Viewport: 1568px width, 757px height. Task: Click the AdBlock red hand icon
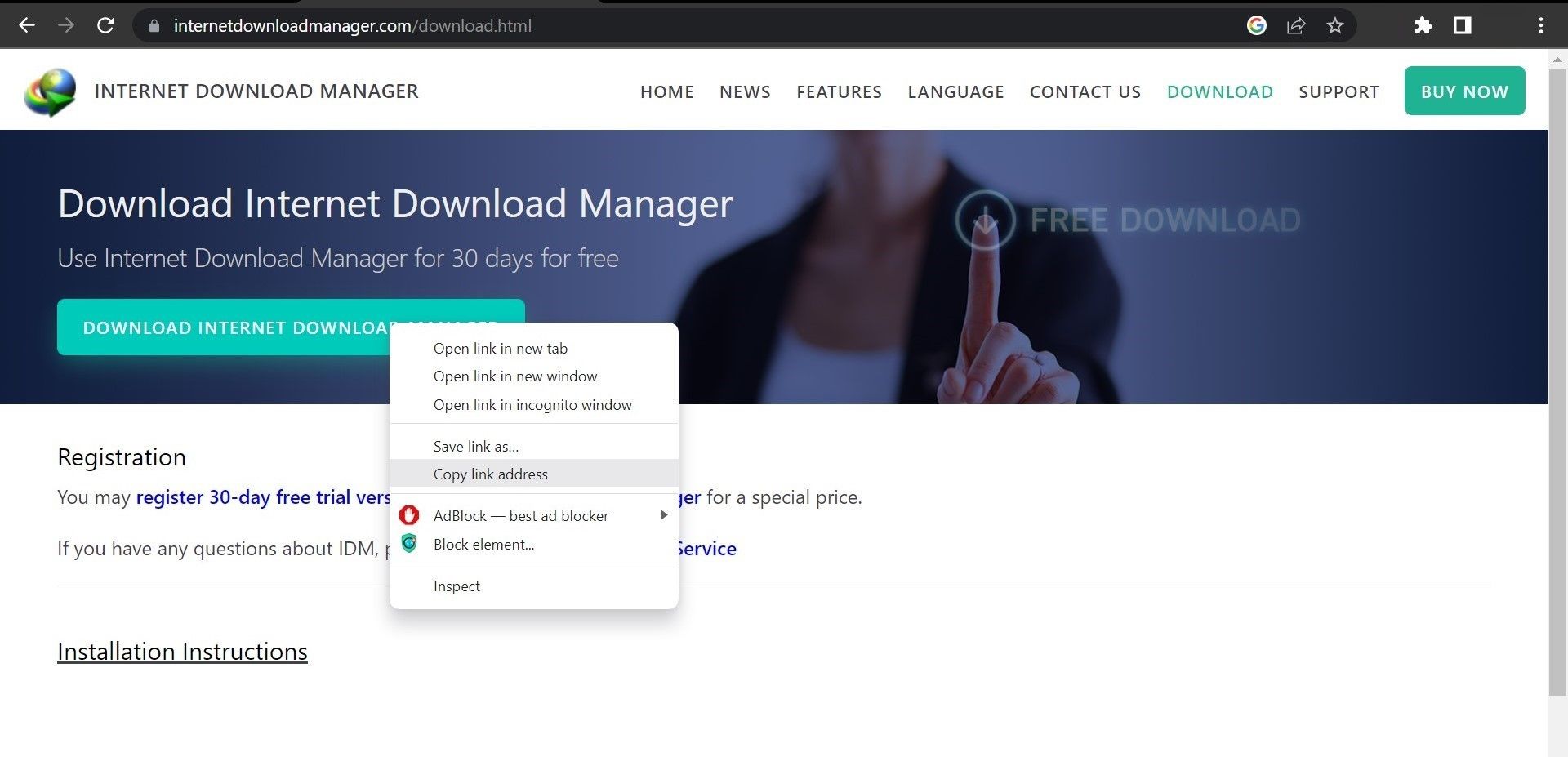point(409,515)
